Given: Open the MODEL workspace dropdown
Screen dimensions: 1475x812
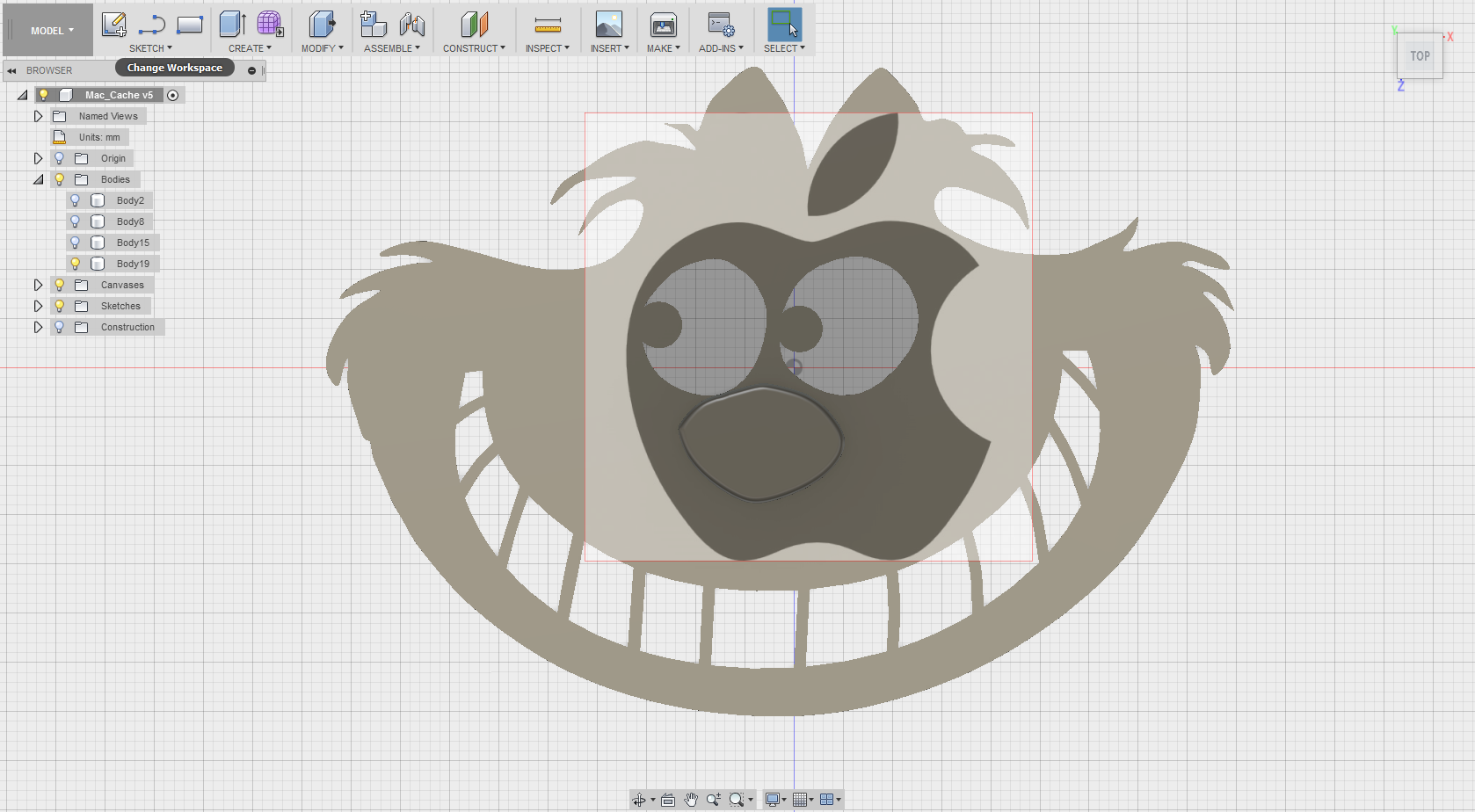Looking at the screenshot, I should click(x=51, y=31).
